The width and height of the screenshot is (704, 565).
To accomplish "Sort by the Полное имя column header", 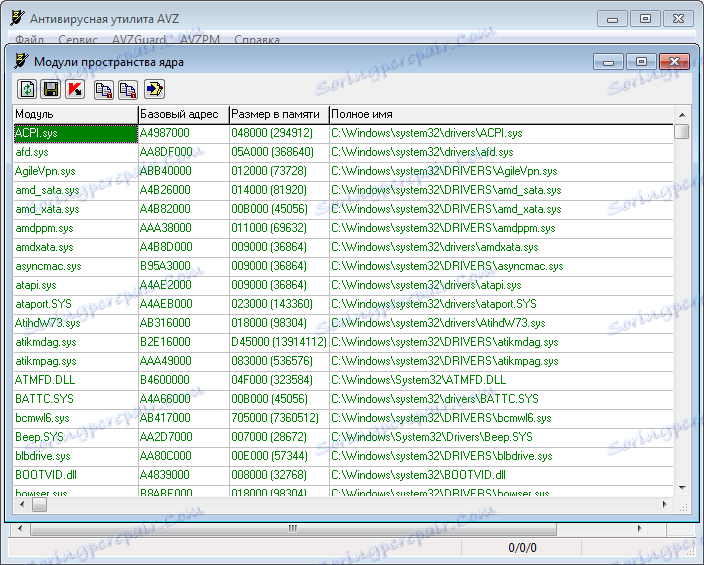I will (501, 115).
